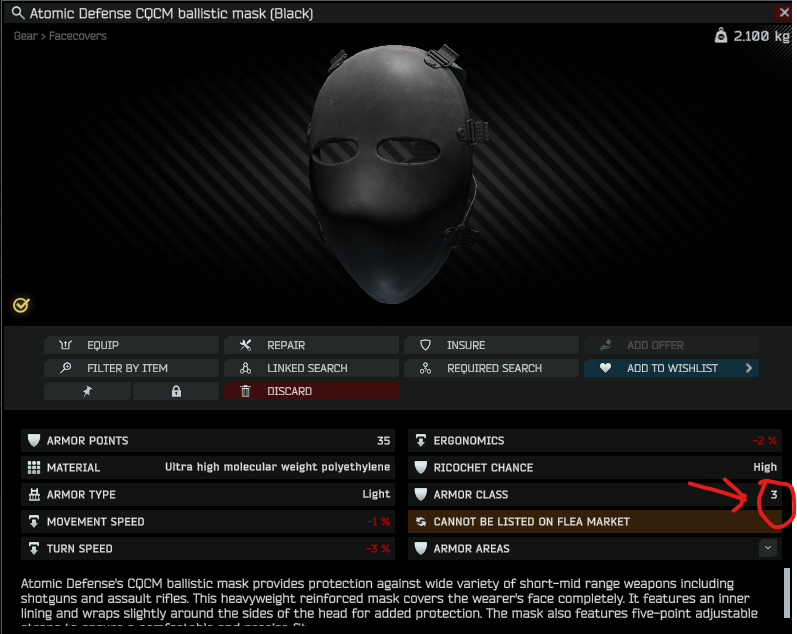The width and height of the screenshot is (797, 634).
Task: Click the Filter by Item magnifier icon
Action: (x=66, y=368)
